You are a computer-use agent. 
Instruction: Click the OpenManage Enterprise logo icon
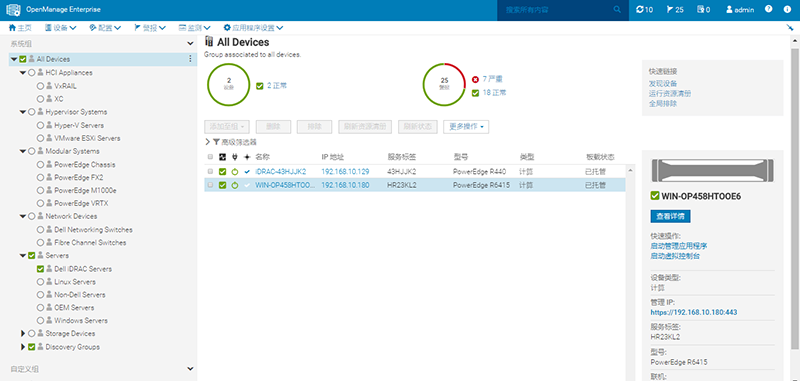coord(13,10)
